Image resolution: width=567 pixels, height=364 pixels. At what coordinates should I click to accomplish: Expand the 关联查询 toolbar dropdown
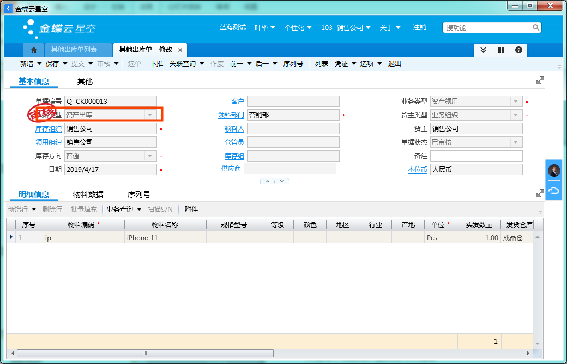tap(202, 64)
